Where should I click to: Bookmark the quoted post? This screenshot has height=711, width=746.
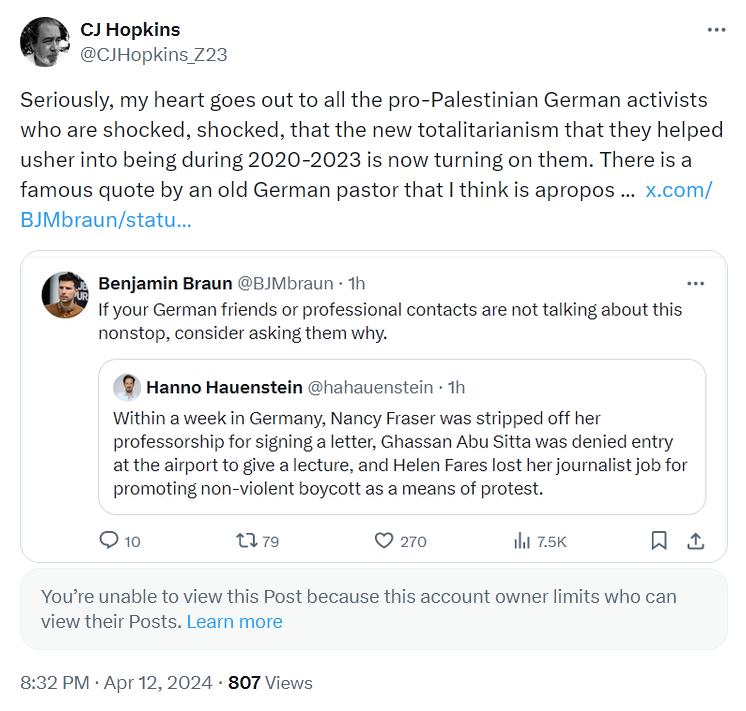[659, 540]
